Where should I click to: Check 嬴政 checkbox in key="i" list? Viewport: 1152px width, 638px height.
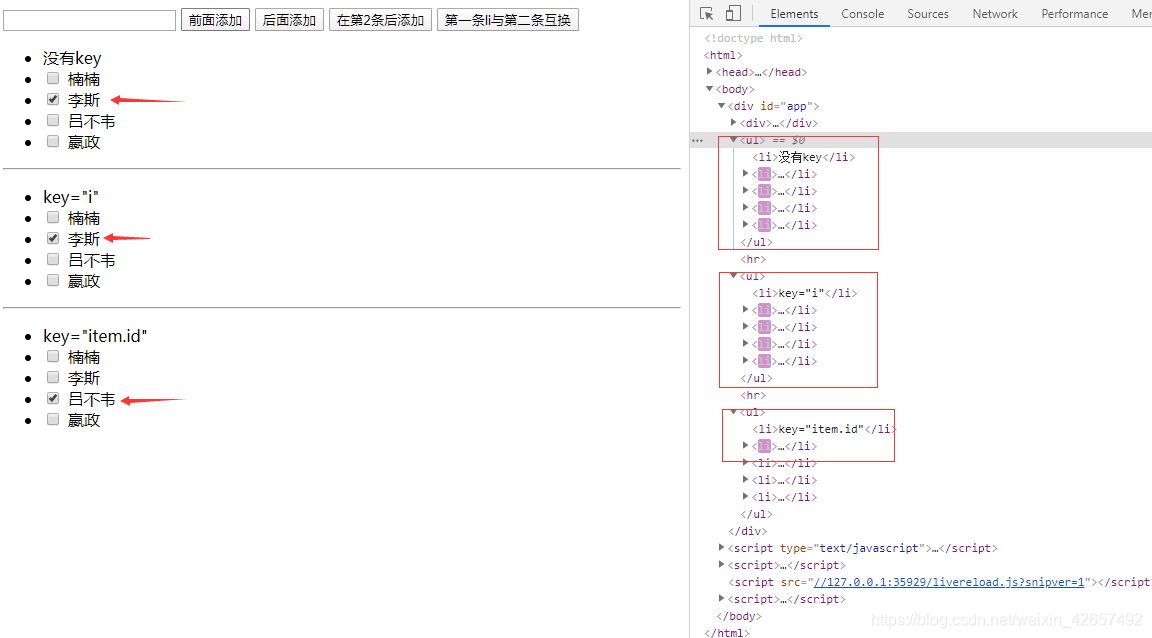(53, 280)
